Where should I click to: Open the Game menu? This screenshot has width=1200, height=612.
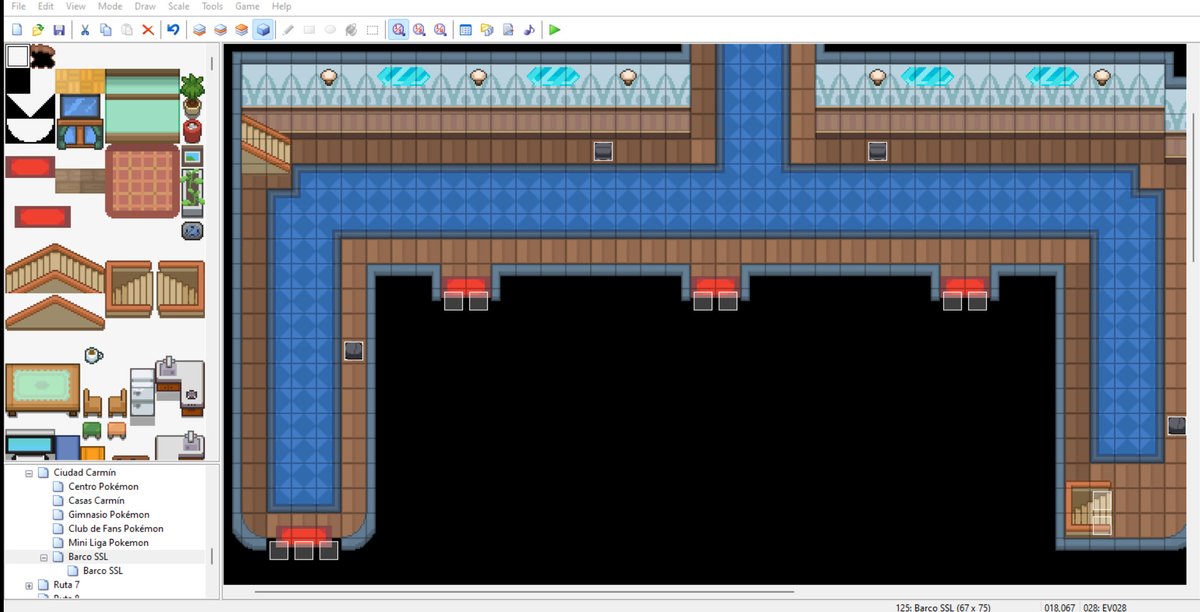click(247, 6)
